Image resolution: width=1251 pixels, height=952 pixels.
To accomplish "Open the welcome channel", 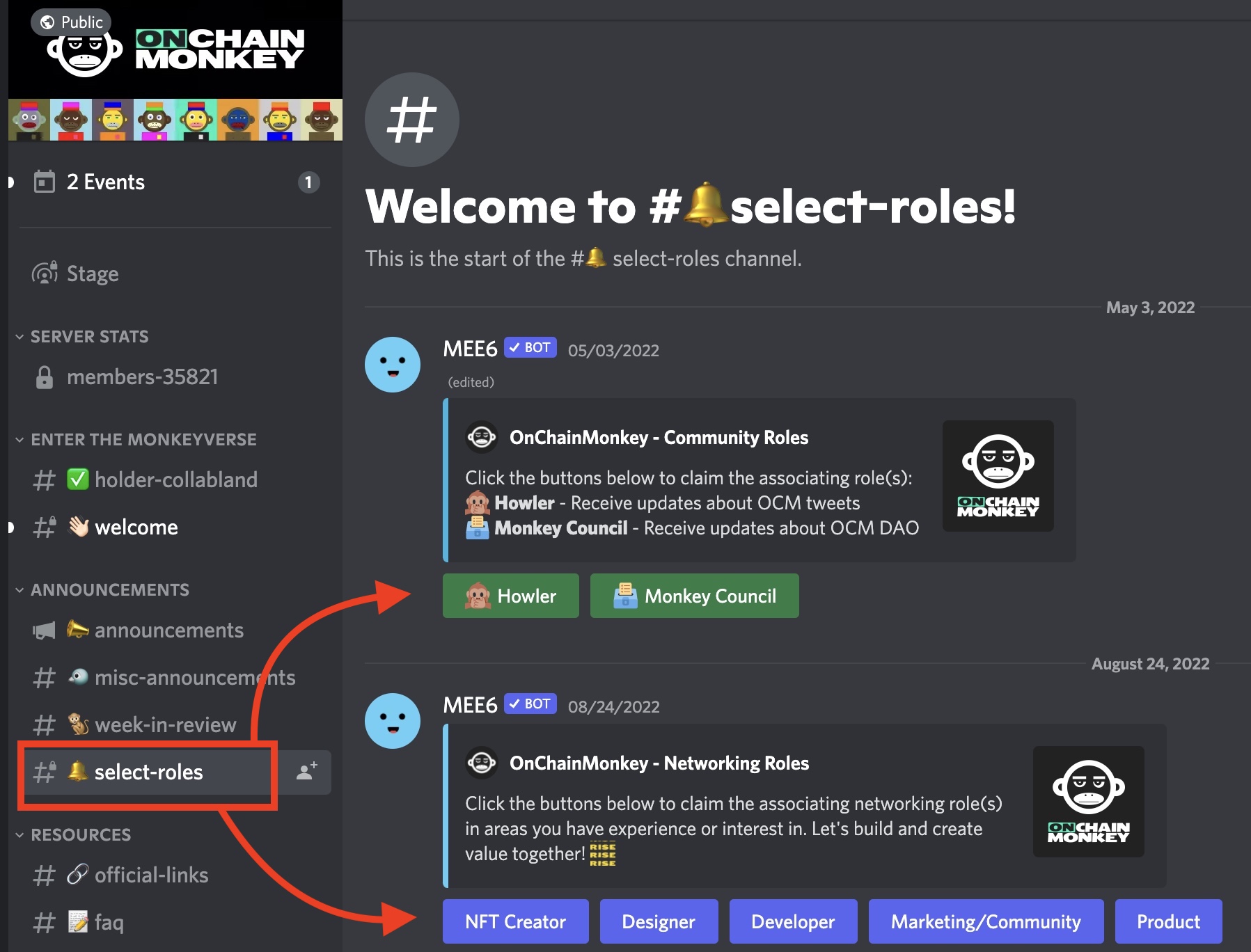I will [x=175, y=527].
